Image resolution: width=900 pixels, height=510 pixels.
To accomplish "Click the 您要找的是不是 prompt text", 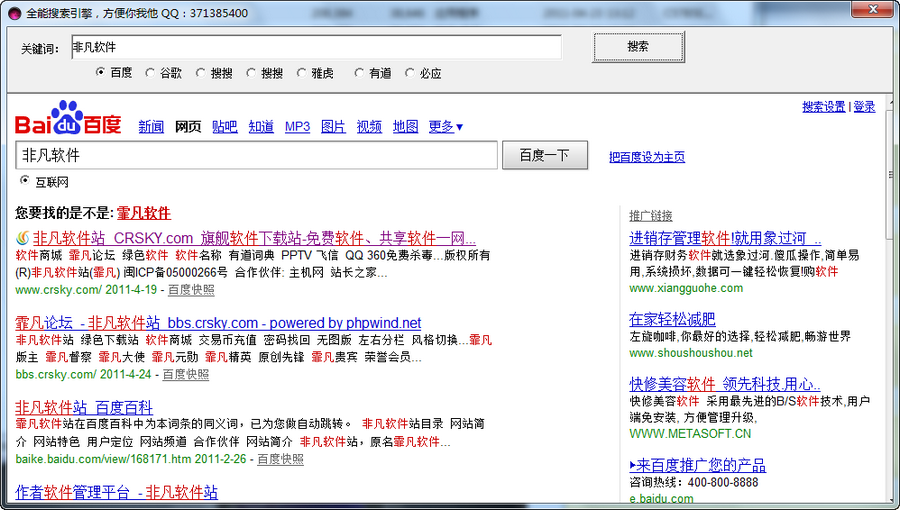I will [65, 213].
